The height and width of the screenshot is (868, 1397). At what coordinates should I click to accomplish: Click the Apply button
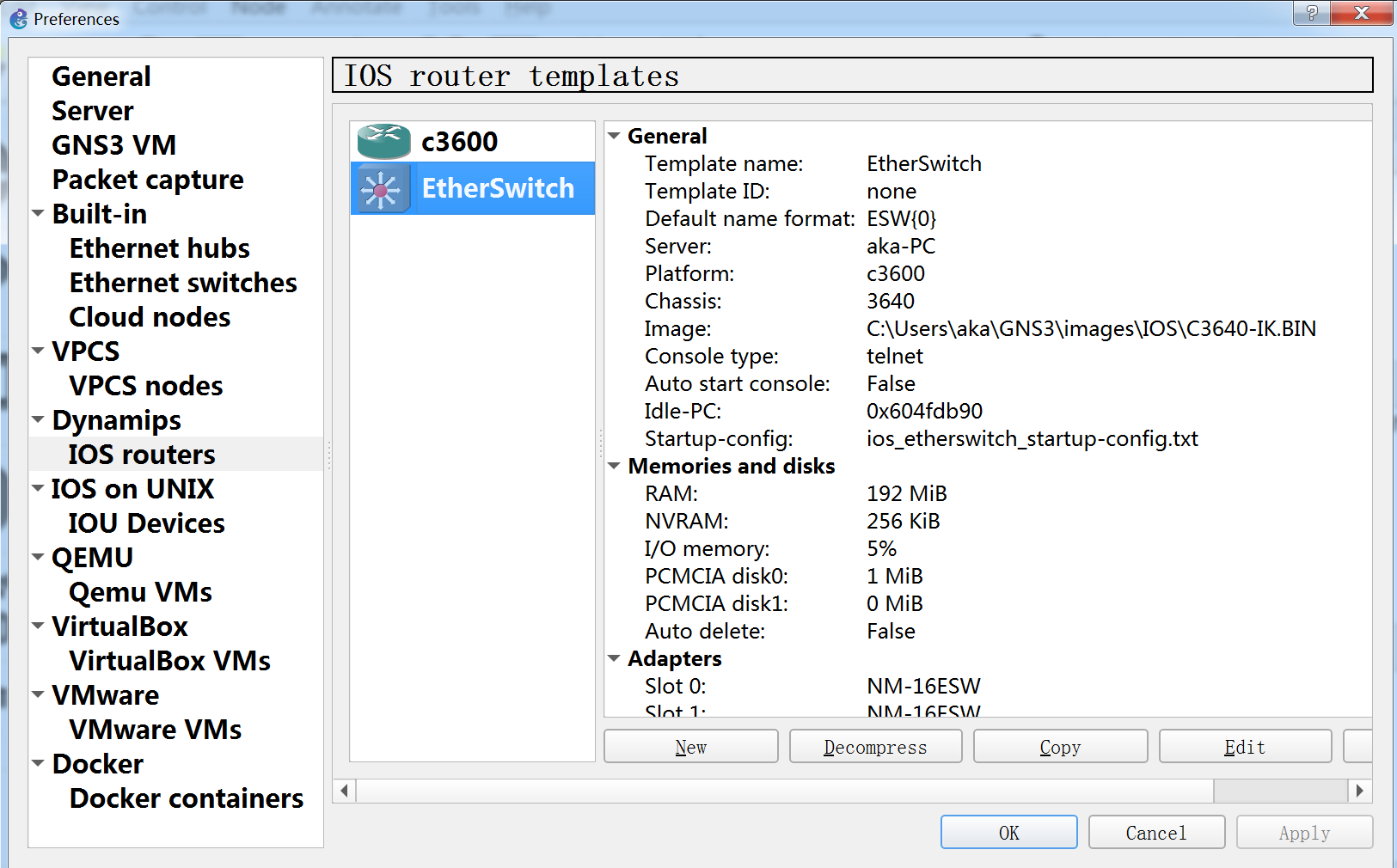click(x=1304, y=832)
